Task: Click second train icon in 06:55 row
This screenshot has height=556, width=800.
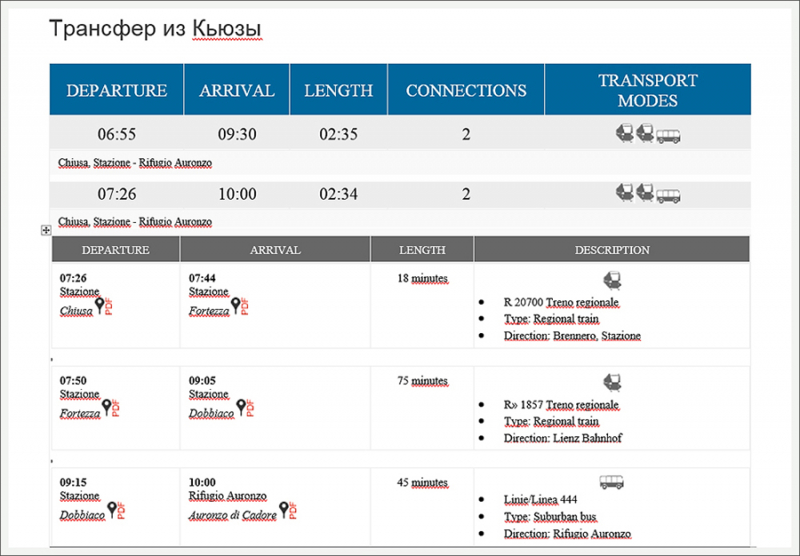Action: pyautogui.click(x=645, y=133)
